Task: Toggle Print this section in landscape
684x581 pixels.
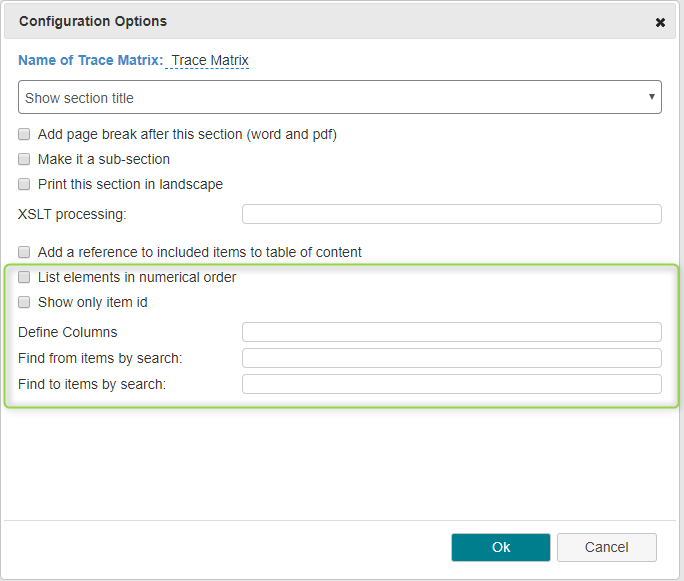Action: pos(24,184)
